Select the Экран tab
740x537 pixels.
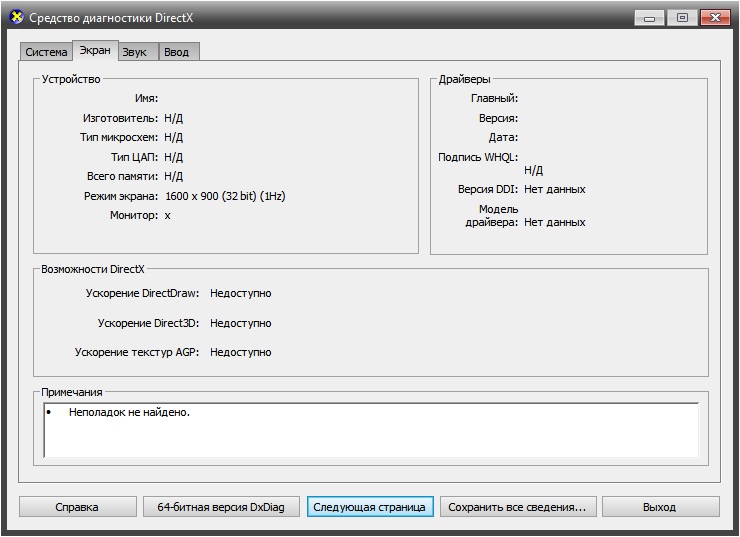pos(95,50)
